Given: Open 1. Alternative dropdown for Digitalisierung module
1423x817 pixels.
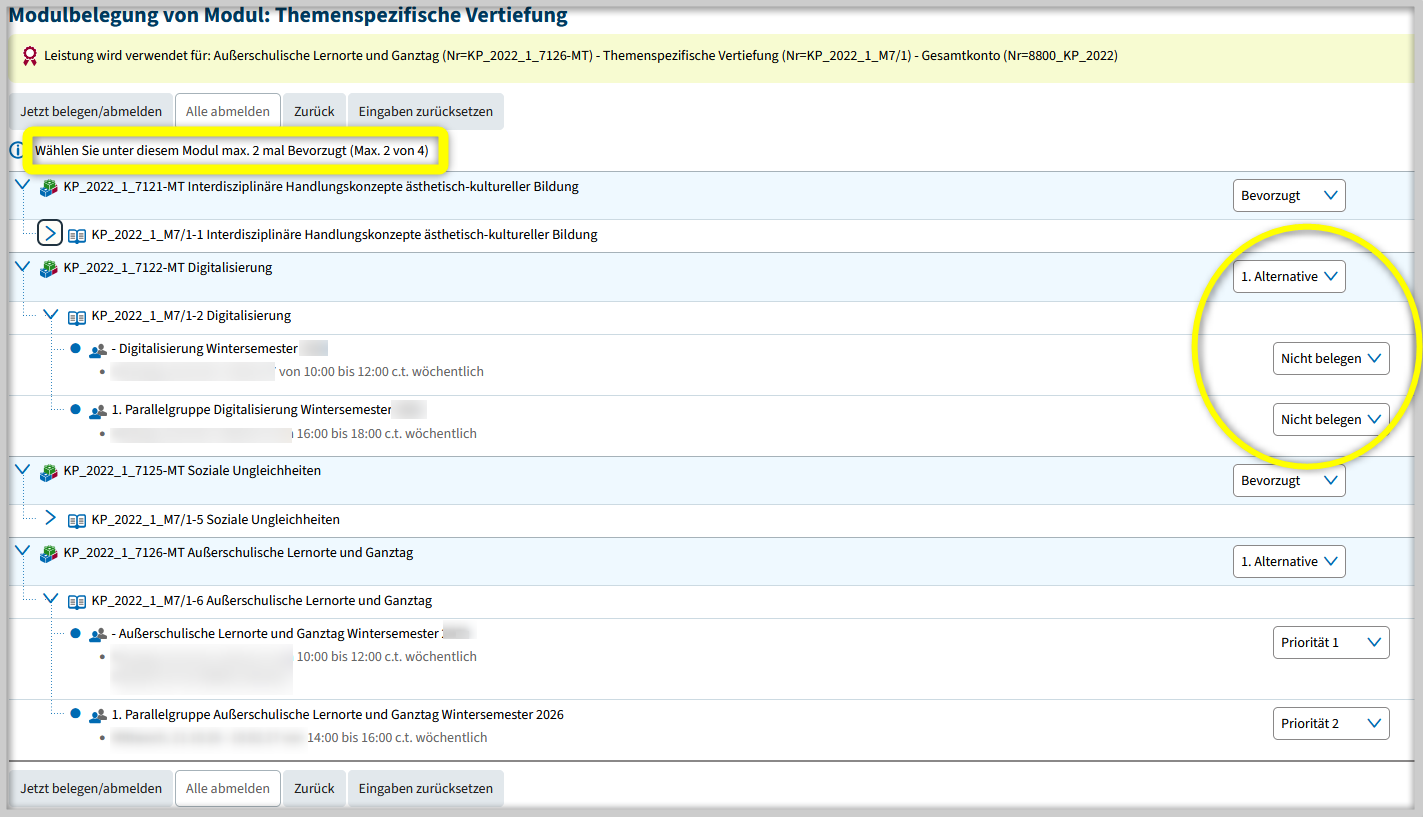Looking at the screenshot, I should pyautogui.click(x=1289, y=277).
